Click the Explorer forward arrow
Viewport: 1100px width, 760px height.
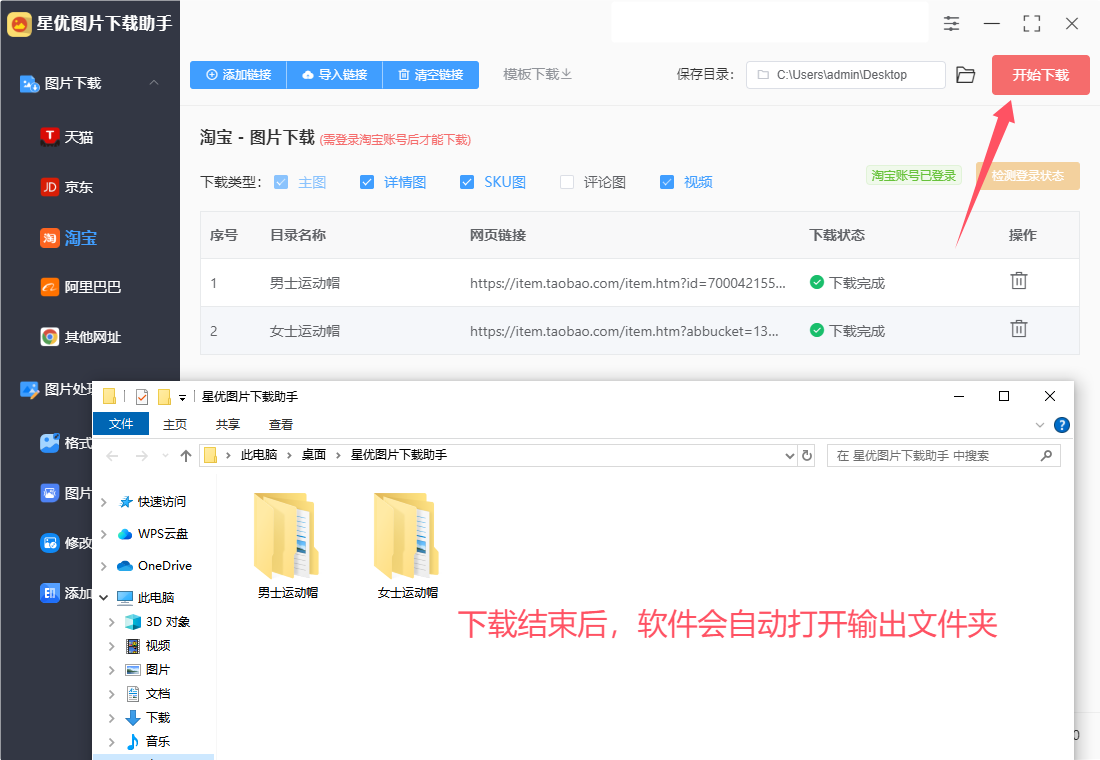[x=142, y=456]
